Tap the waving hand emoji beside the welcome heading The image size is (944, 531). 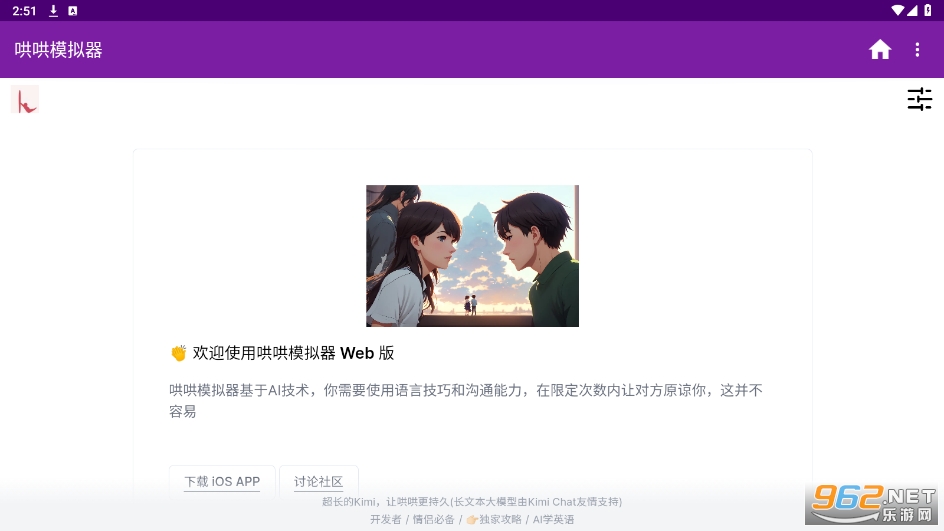(x=179, y=353)
